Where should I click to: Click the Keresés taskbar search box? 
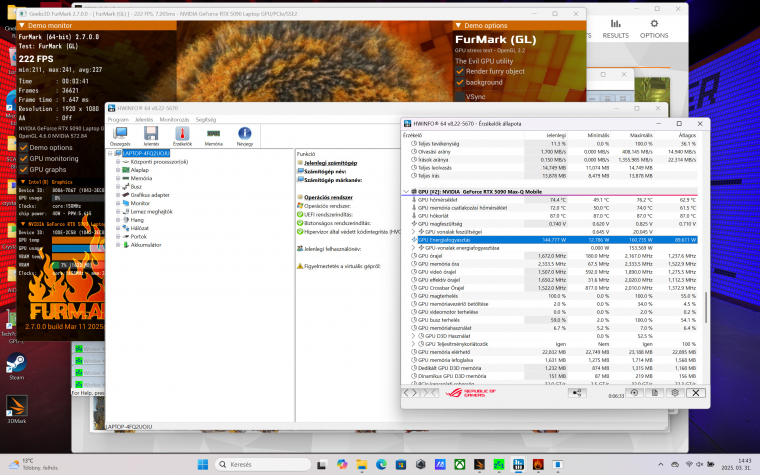click(x=263, y=464)
